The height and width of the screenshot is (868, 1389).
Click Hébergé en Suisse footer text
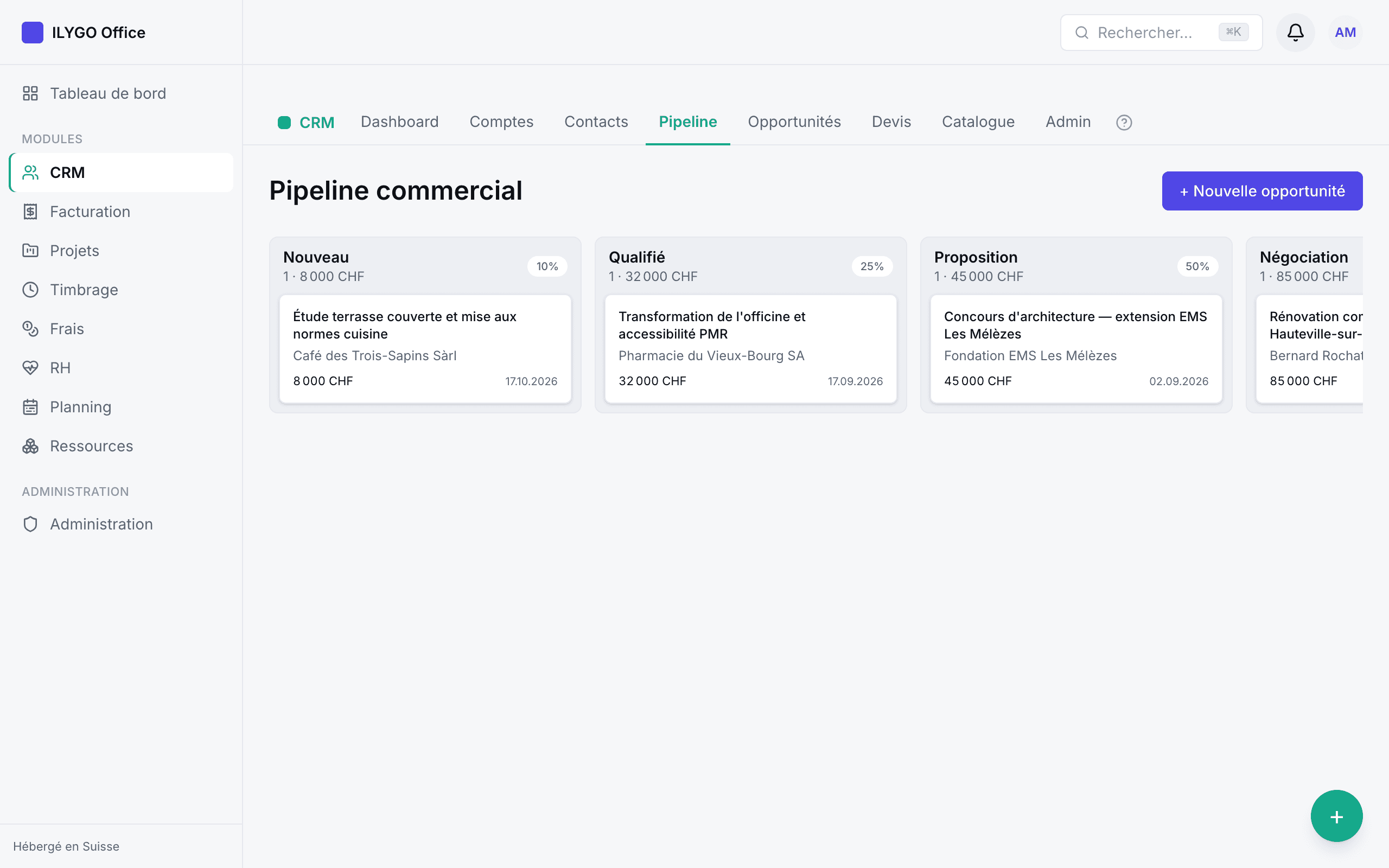(66, 846)
